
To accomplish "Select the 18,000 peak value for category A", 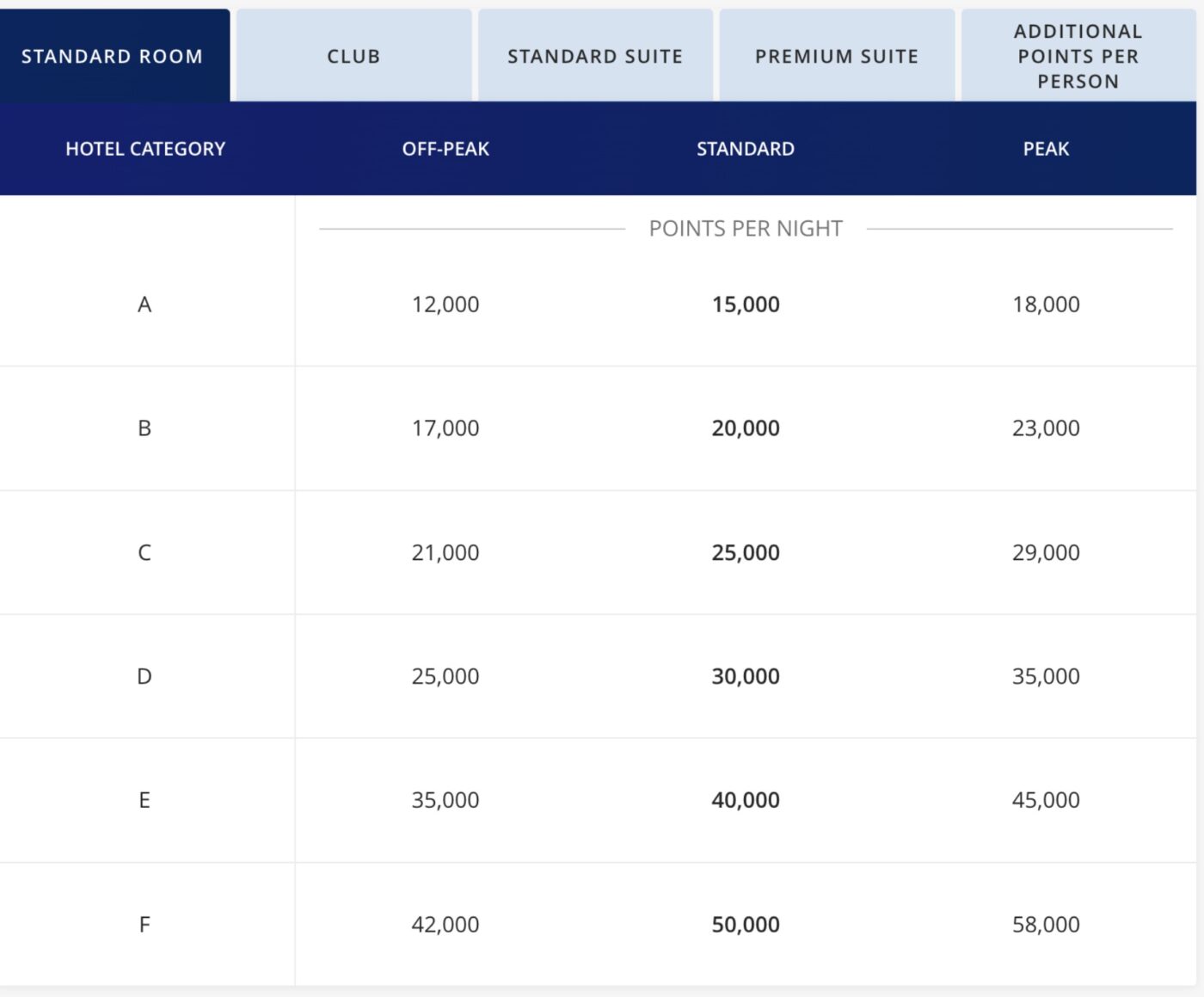I will (1044, 304).
